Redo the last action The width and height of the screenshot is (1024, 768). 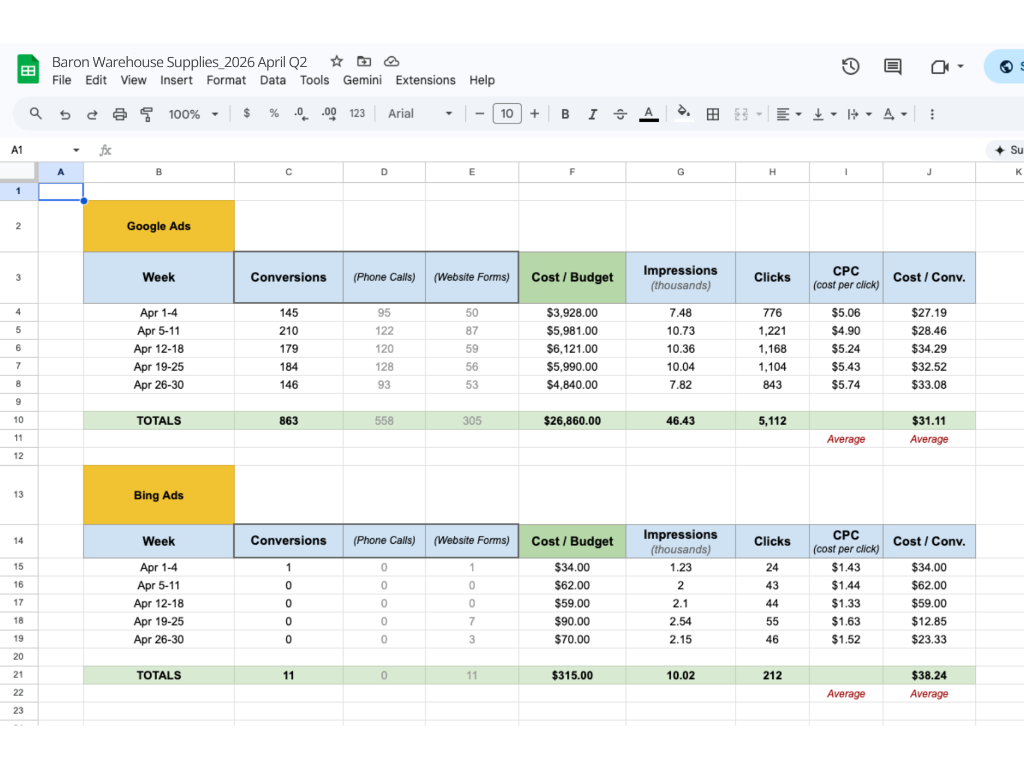click(92, 114)
